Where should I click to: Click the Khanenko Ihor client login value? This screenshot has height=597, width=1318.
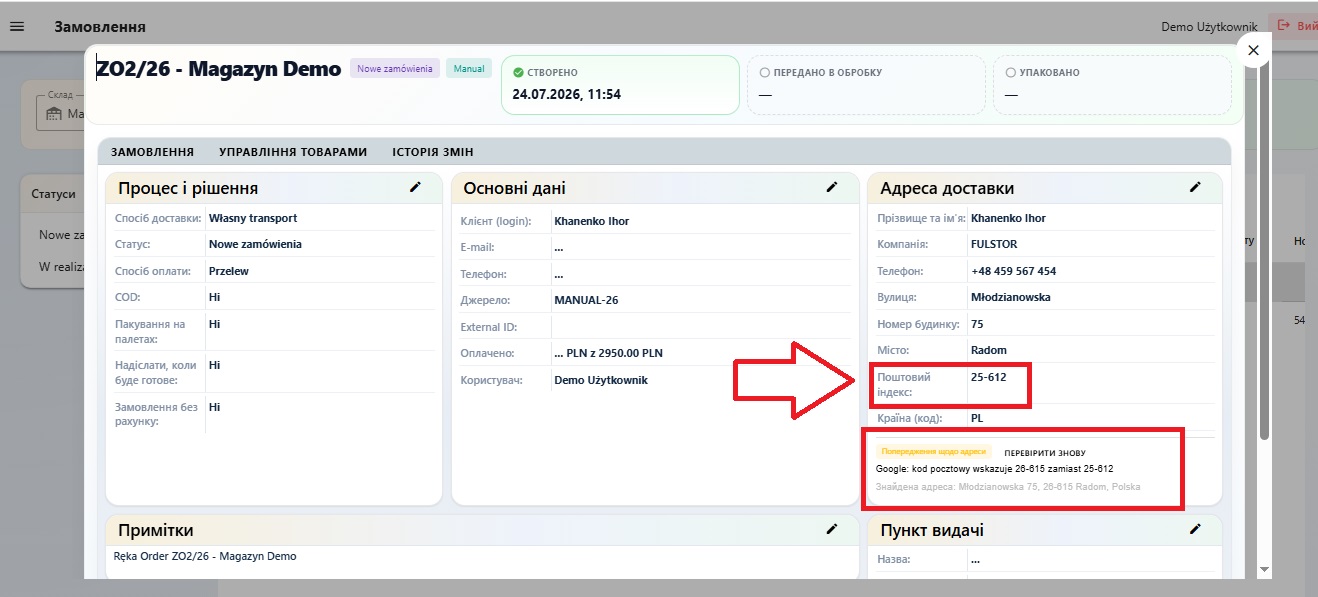pos(592,221)
